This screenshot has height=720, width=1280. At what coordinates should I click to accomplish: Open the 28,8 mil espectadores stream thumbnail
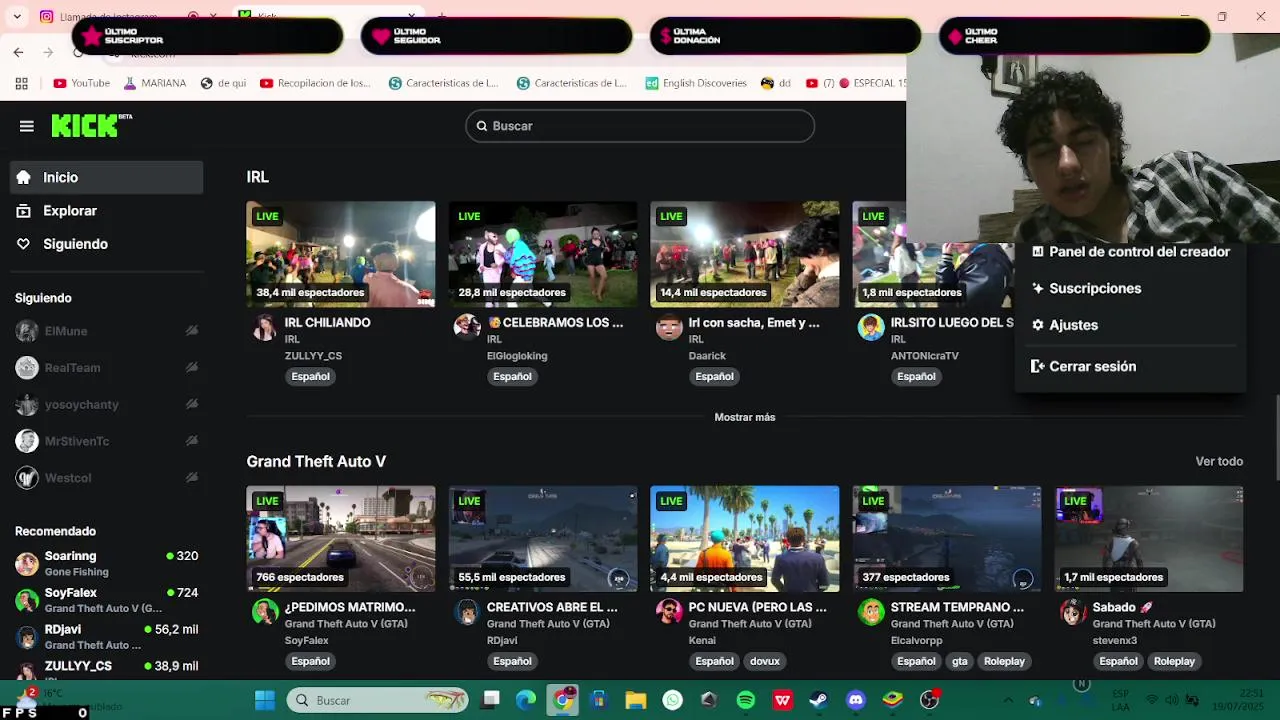click(x=543, y=254)
